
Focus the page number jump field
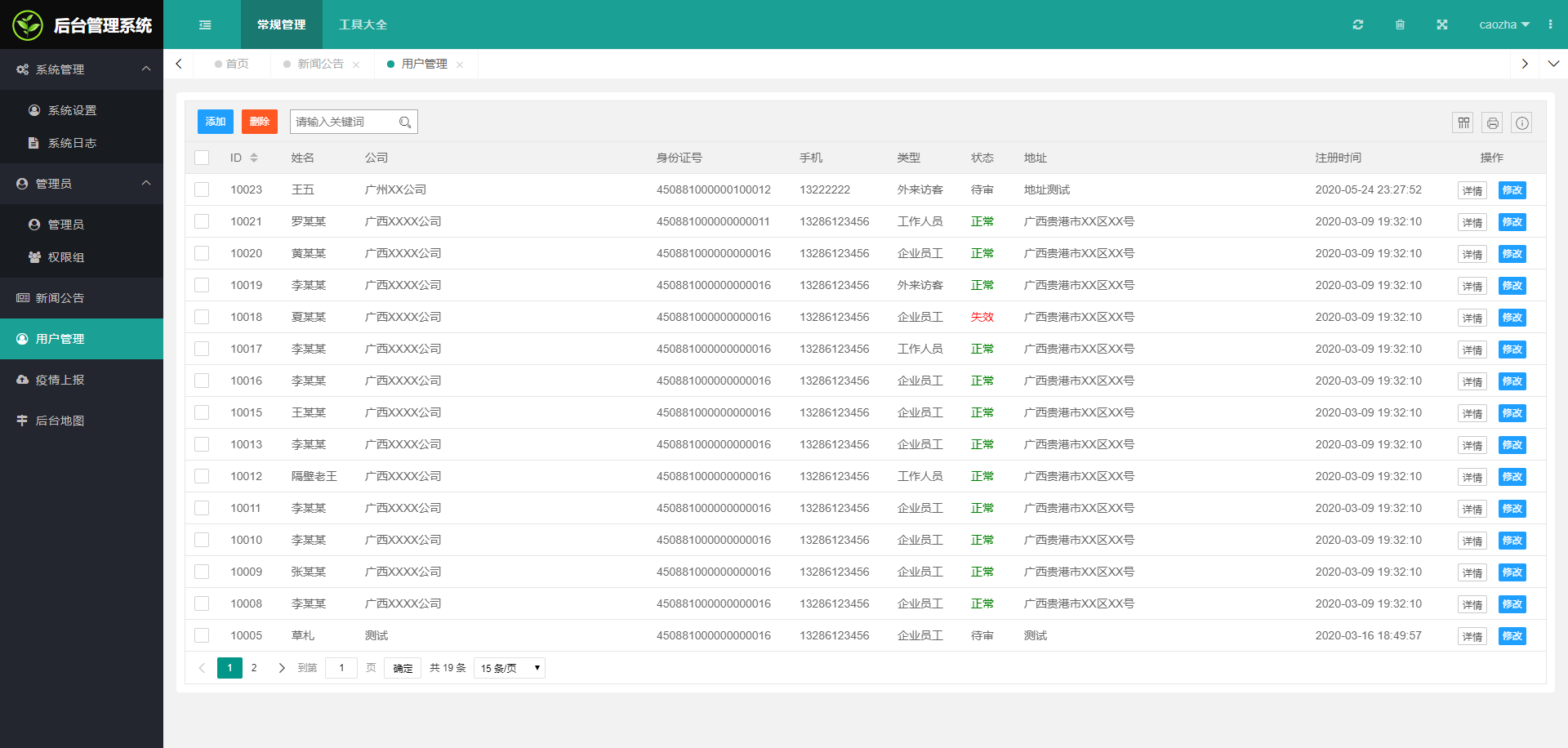(341, 668)
